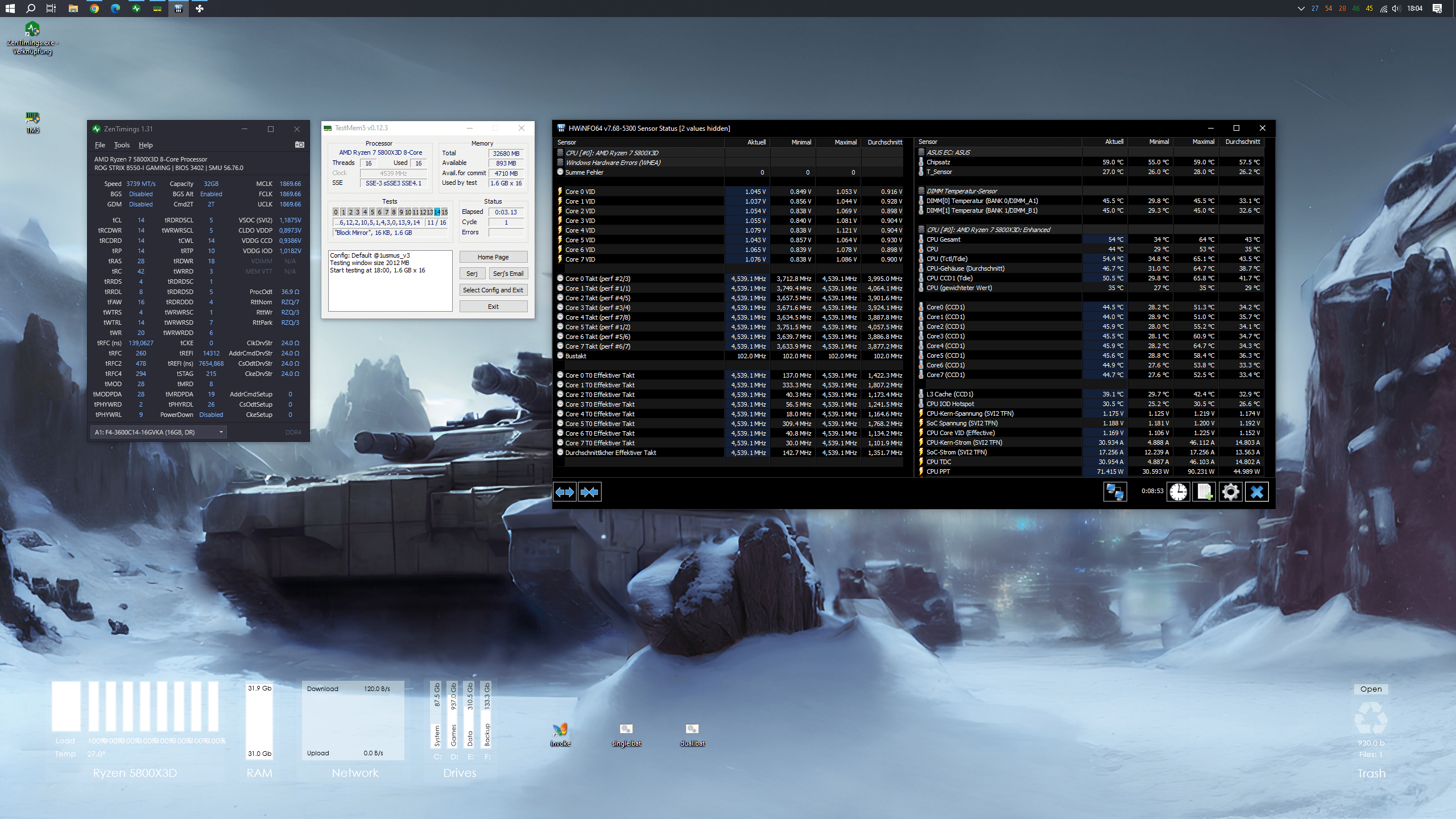Screen dimensions: 1456x819
Task: Click the TestMem5 config log text box
Action: point(390,281)
